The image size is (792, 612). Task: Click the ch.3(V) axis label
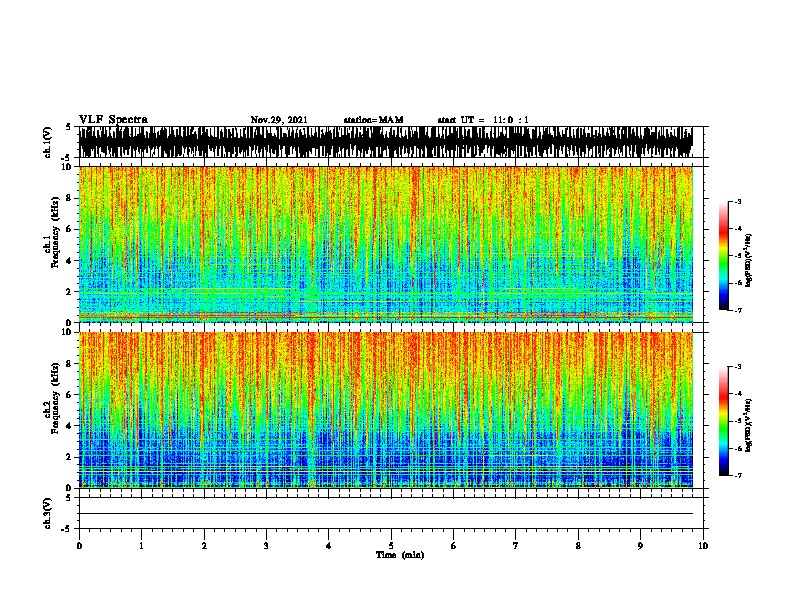click(x=48, y=513)
